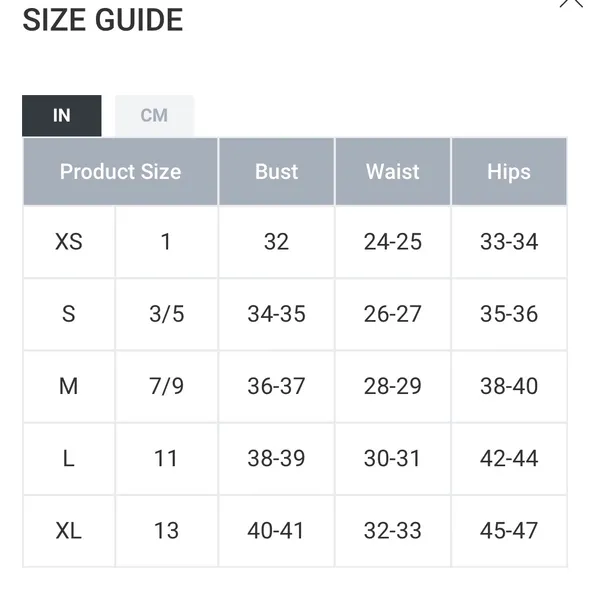
Task: Click the Product Size column header
Action: [x=121, y=172]
